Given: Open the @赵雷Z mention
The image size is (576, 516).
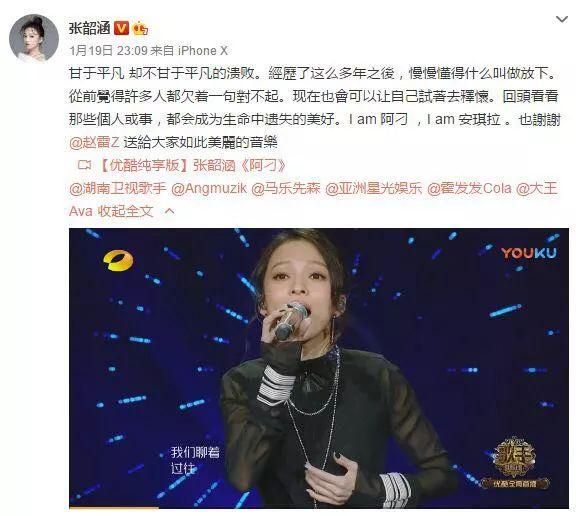Looking at the screenshot, I should [94, 142].
